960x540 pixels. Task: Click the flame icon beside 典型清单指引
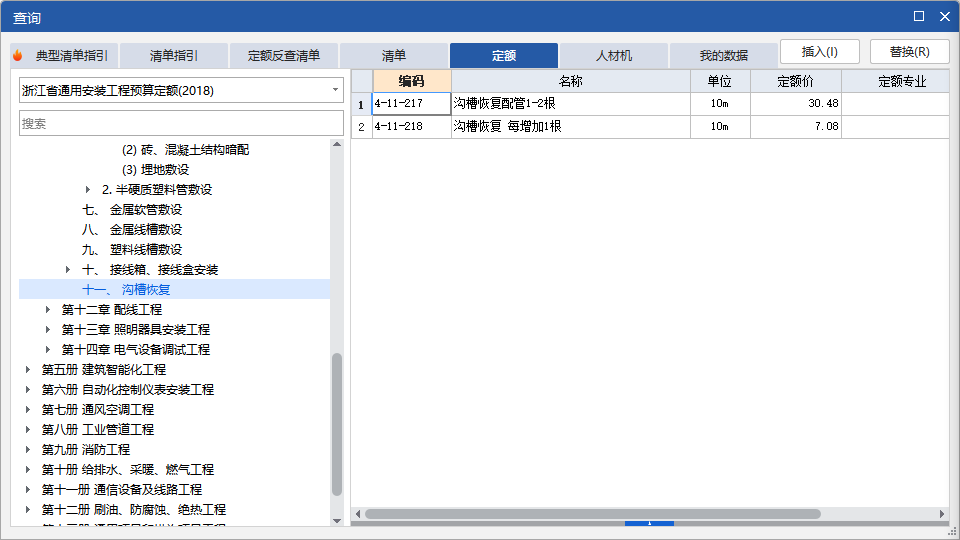tap(17, 56)
